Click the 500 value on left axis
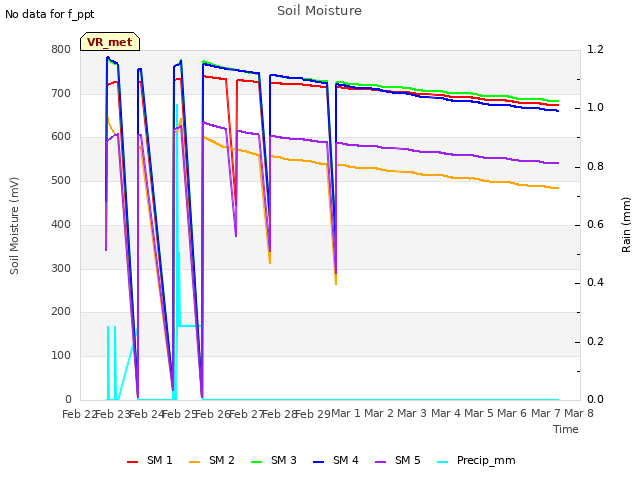This screenshot has width=640, height=480. click(x=61, y=181)
